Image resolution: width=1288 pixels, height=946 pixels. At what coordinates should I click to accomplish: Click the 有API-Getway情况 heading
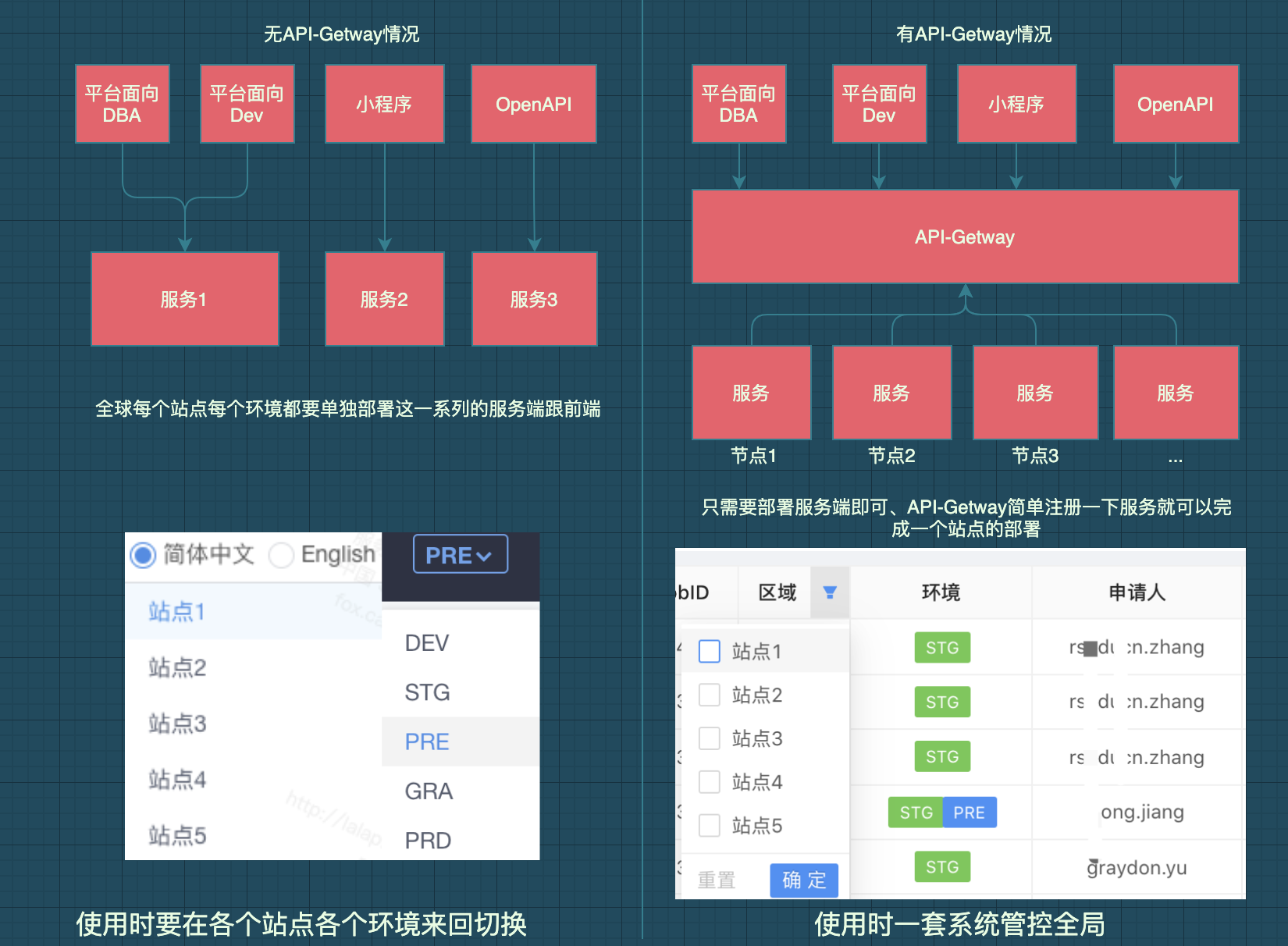point(973,34)
